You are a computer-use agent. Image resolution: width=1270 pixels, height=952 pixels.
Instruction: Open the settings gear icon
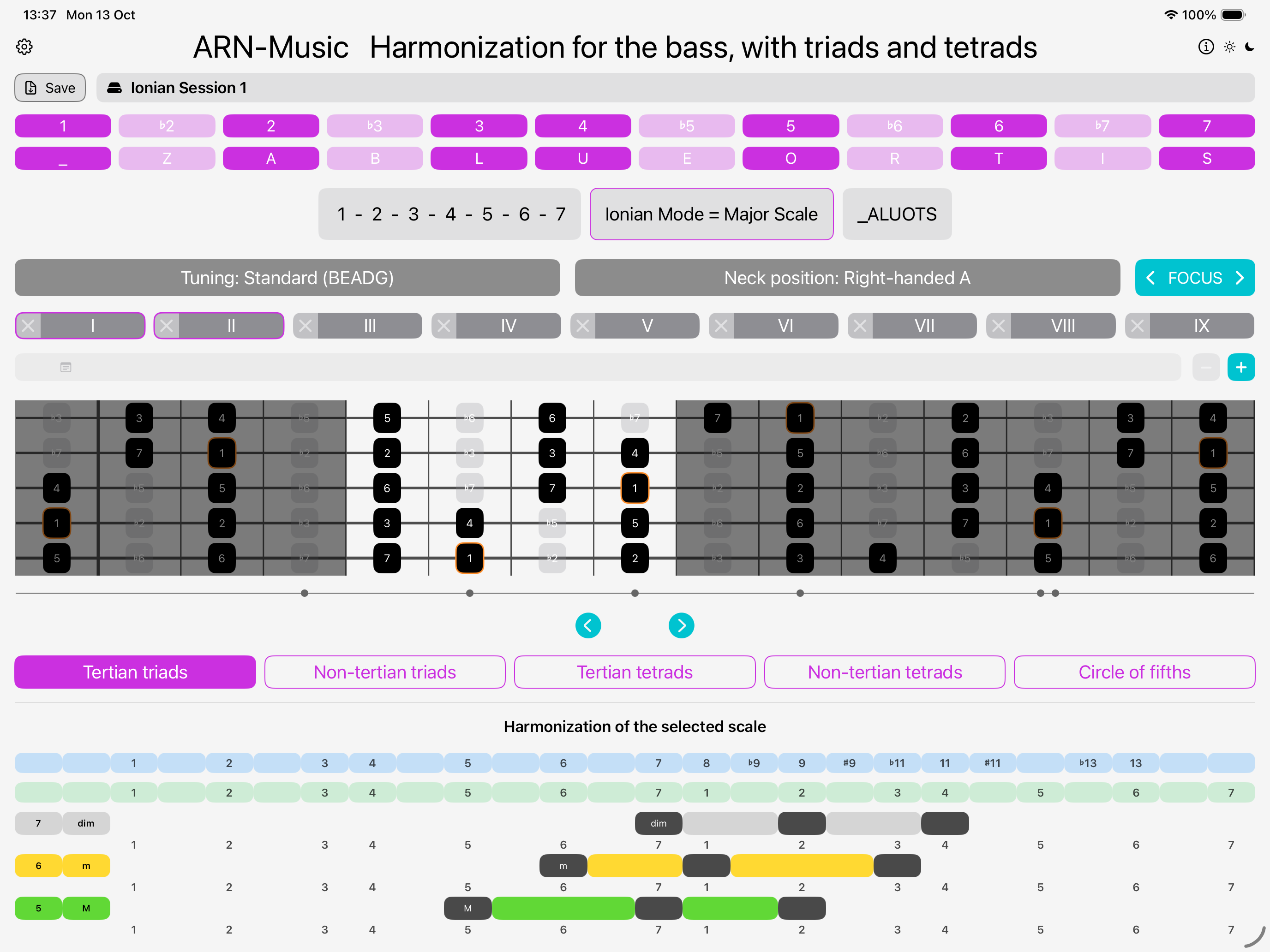click(x=24, y=47)
